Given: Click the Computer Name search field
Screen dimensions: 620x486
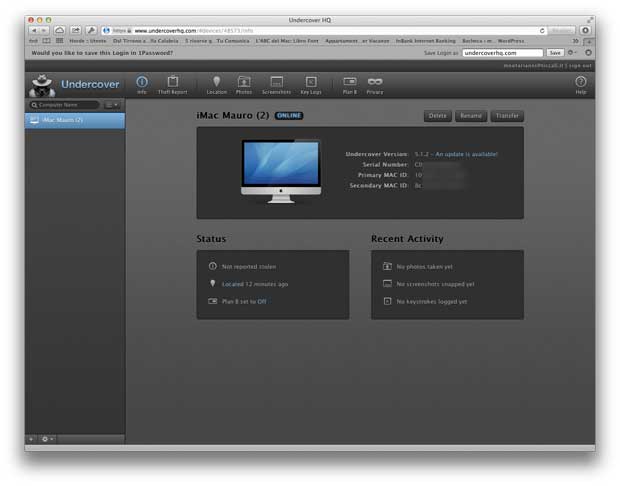Looking at the screenshot, I should 64,105.
